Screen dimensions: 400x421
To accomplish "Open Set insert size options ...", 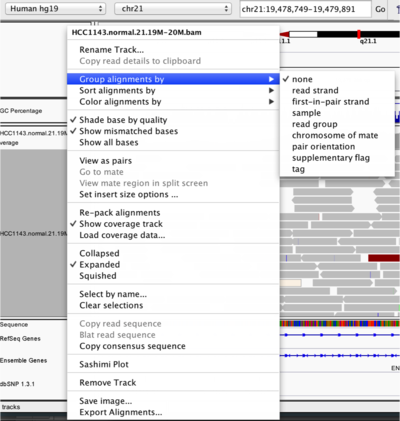I will point(173,194).
